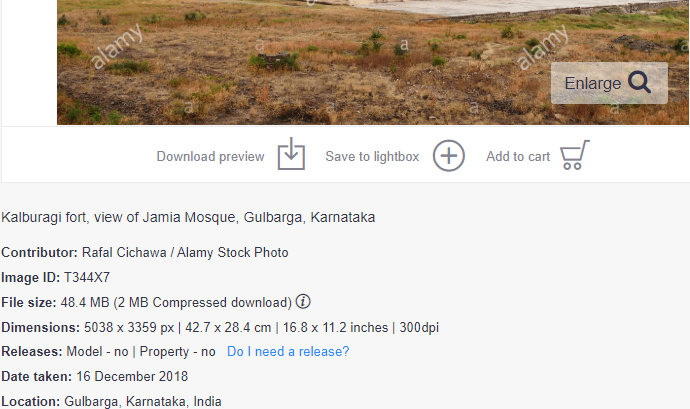Click the shopping cart icon
This screenshot has width=690, height=409.
(x=575, y=155)
